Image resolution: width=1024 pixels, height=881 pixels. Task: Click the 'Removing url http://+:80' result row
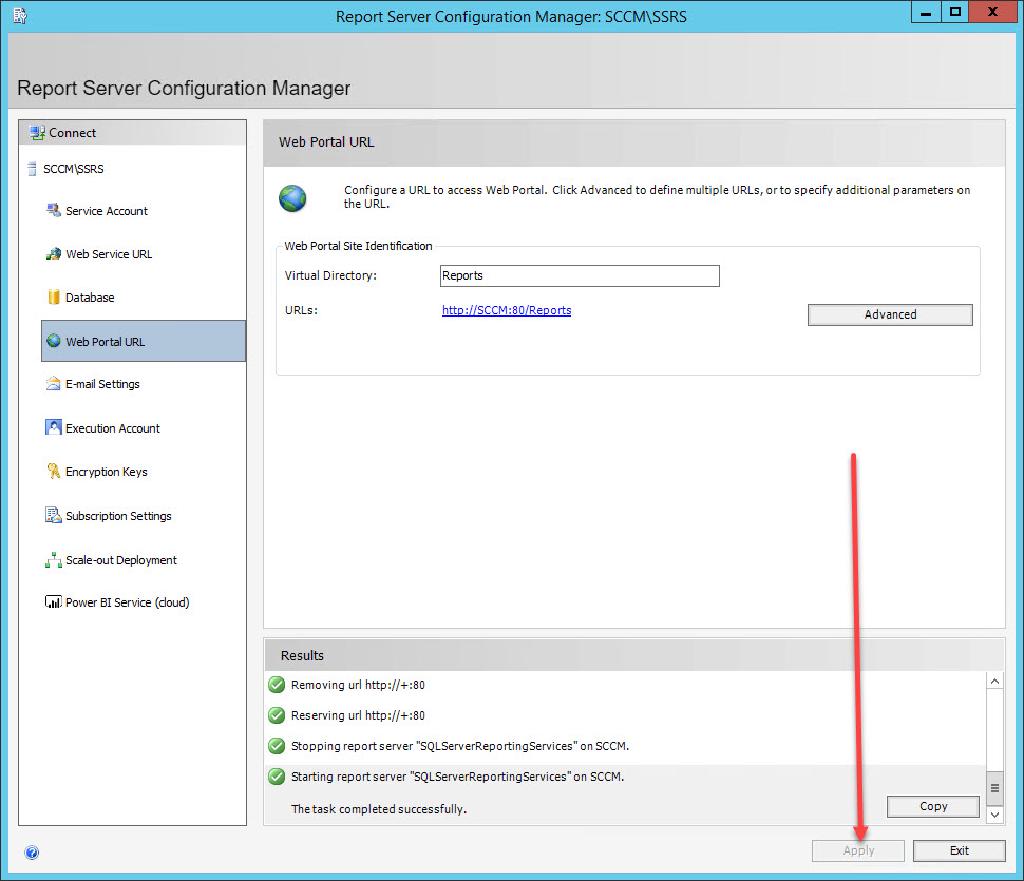coord(626,684)
